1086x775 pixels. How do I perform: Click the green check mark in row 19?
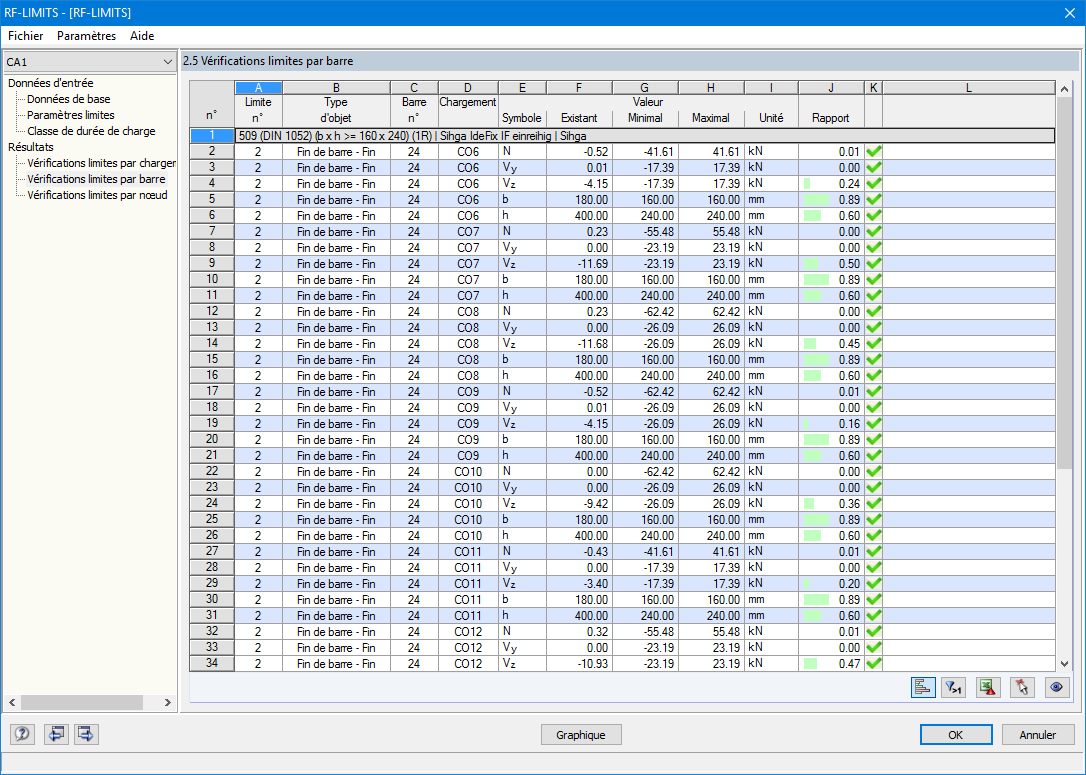coord(873,423)
